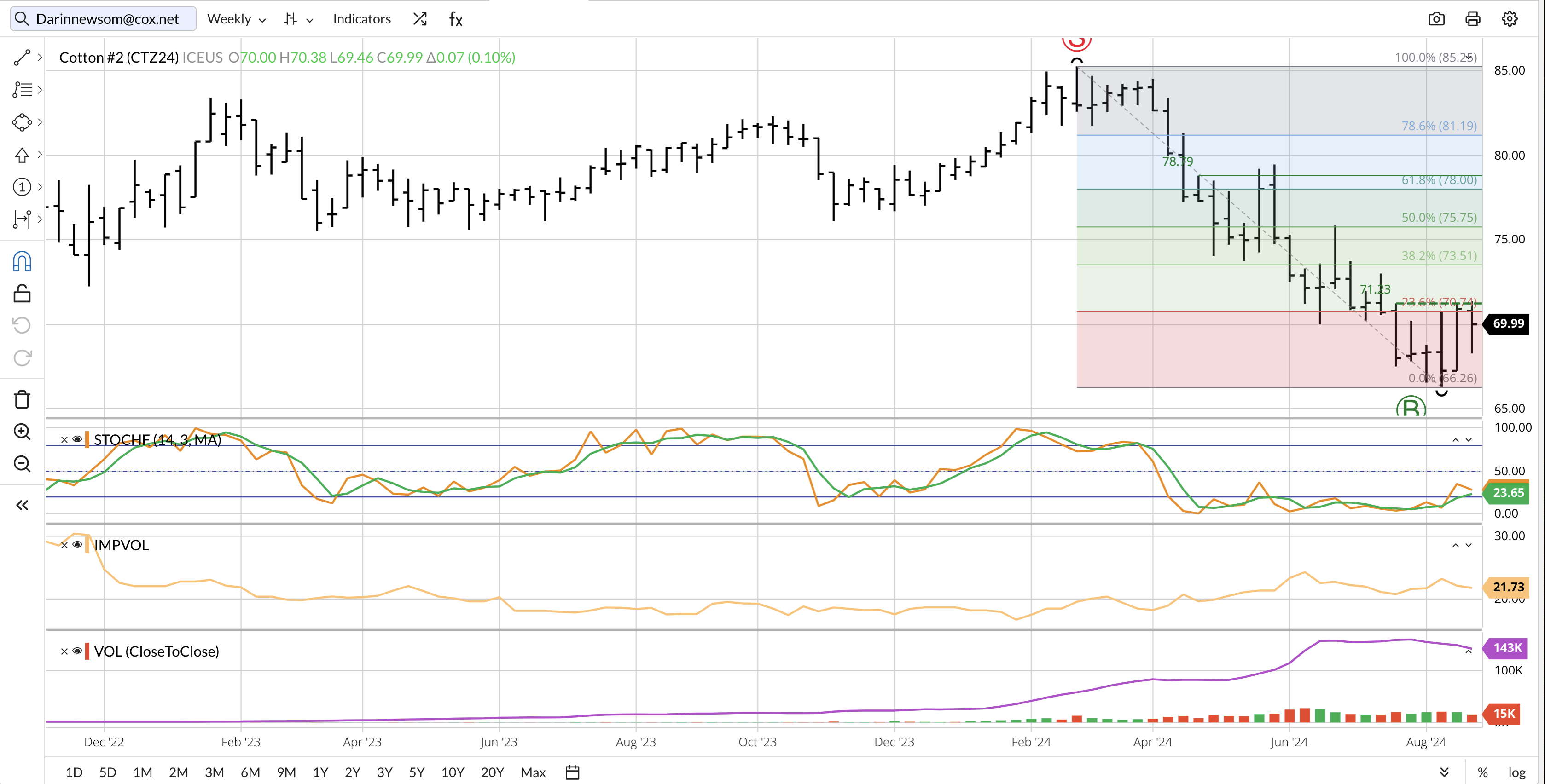1545x784 pixels.
Task: Open the chart settings gear
Action: (x=1509, y=19)
